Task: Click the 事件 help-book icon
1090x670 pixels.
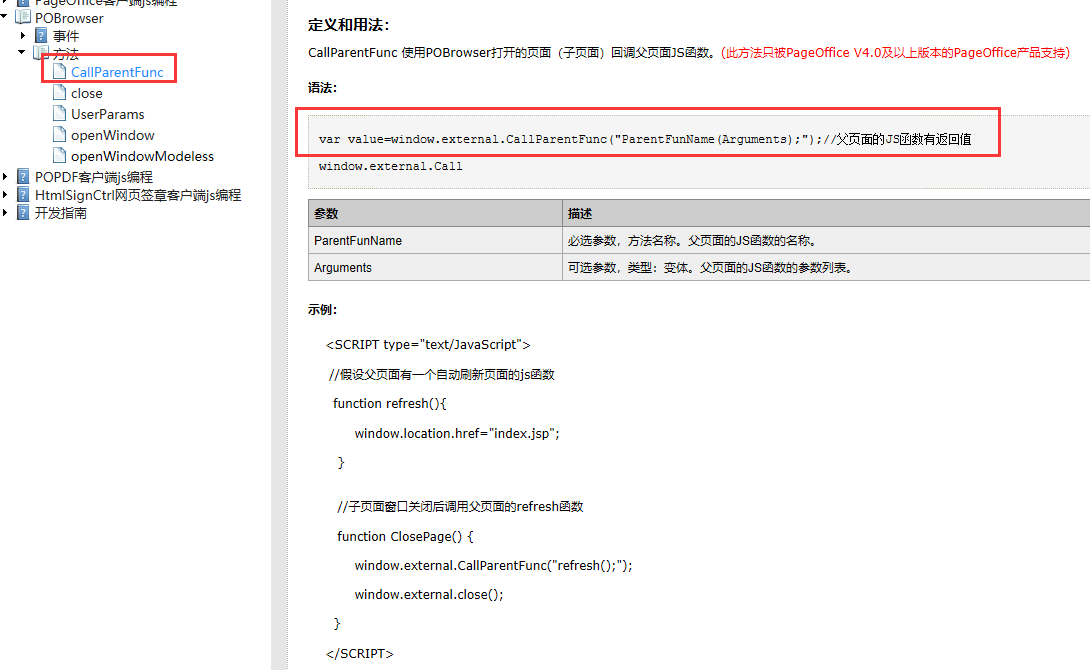Action: click(42, 35)
